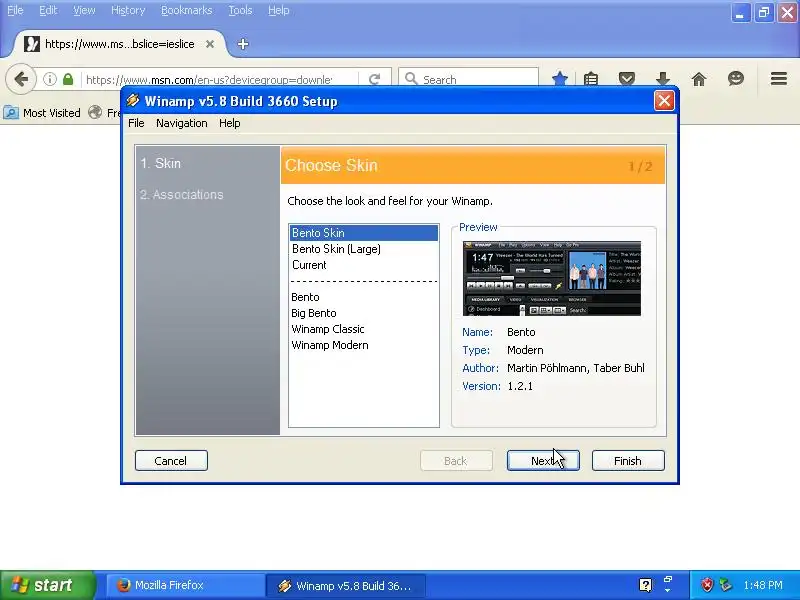Screen dimensions: 800x600
Task: Click the msn.com browser tab
Action: 119,44
